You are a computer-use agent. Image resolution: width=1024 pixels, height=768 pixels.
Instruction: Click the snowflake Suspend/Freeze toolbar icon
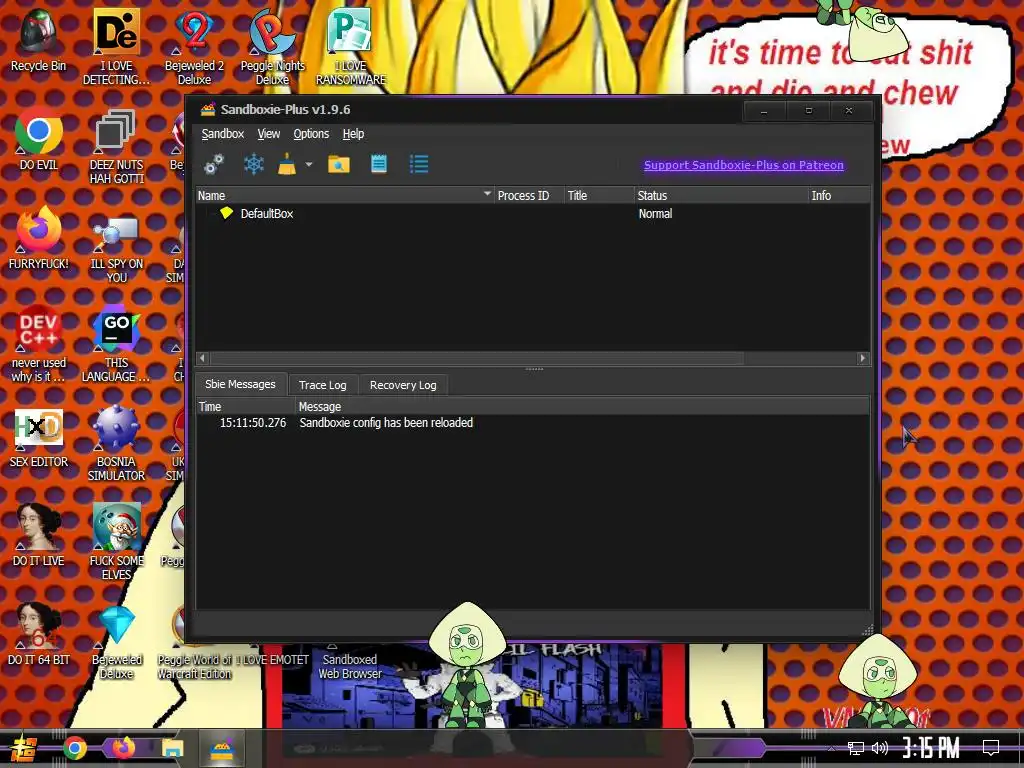[253, 164]
